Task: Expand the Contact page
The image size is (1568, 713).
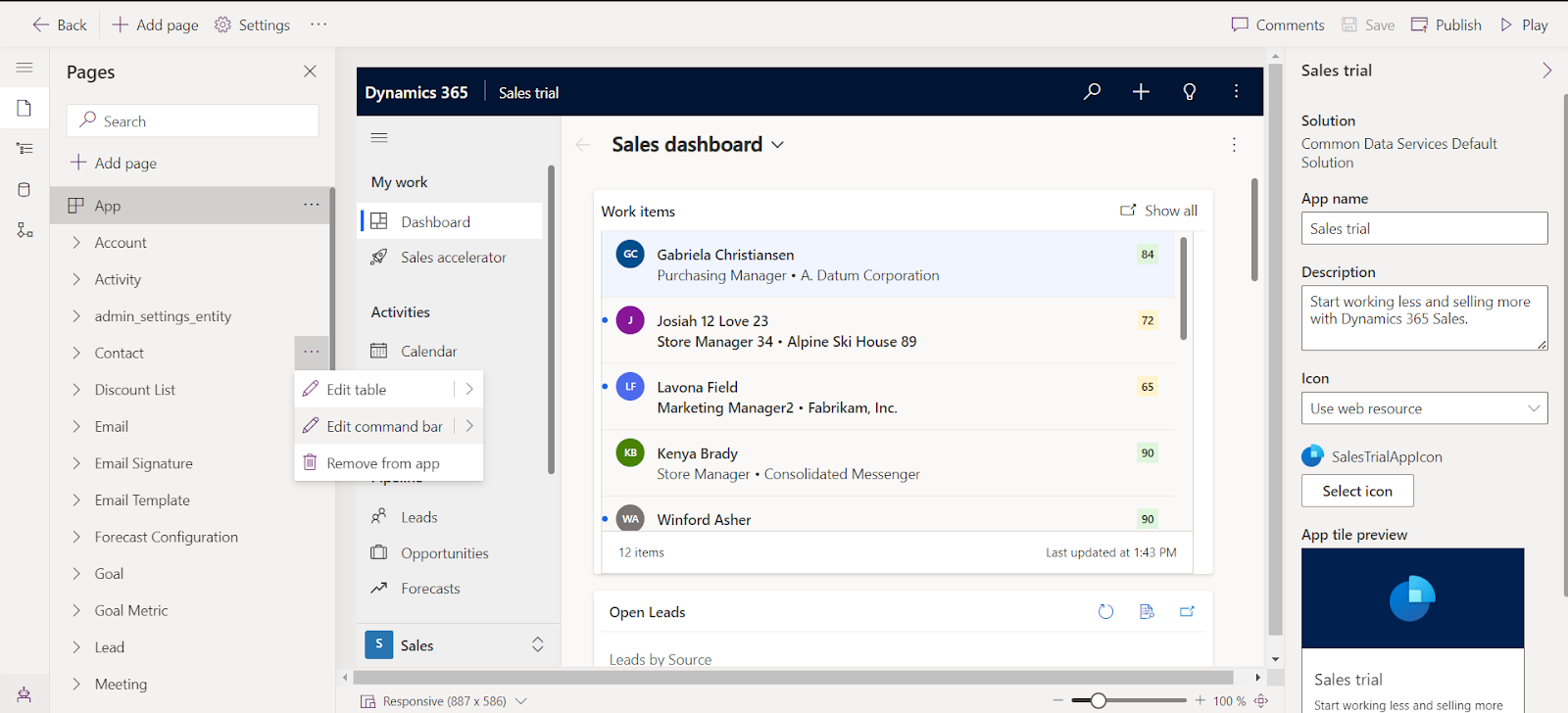Action: 76,353
